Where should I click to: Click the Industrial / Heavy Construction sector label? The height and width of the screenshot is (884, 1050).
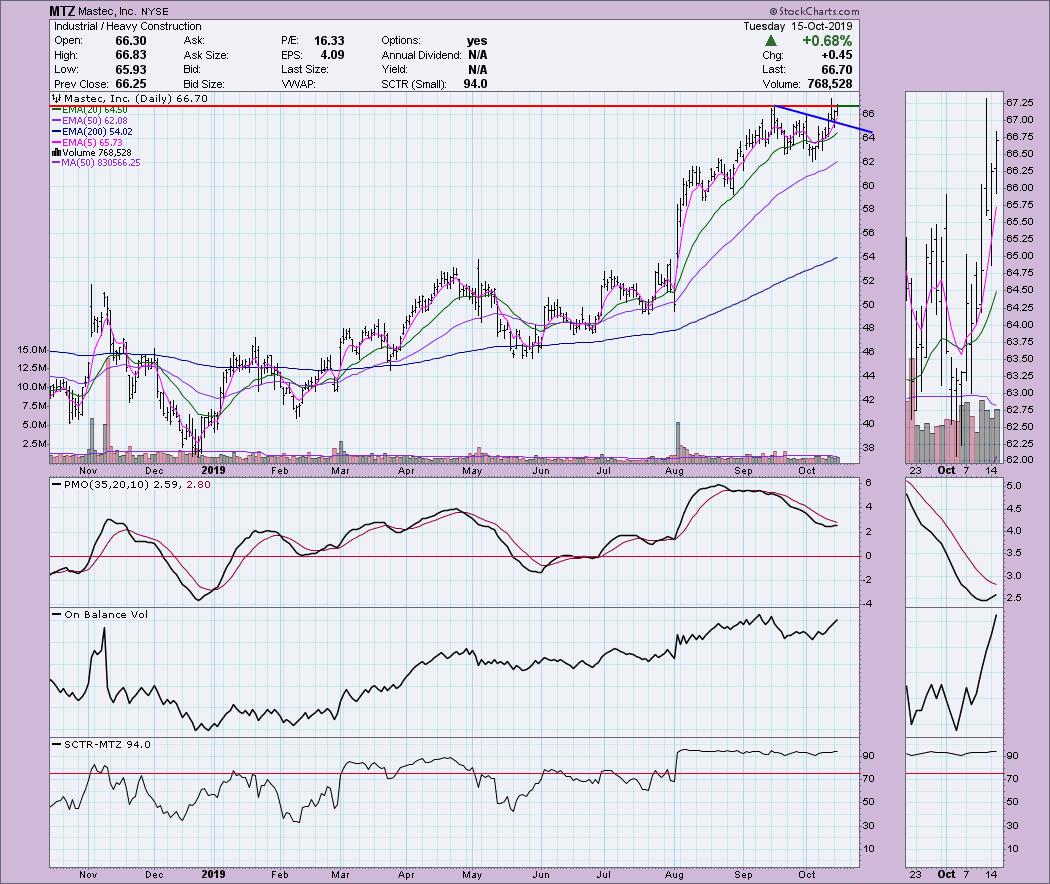tap(128, 26)
